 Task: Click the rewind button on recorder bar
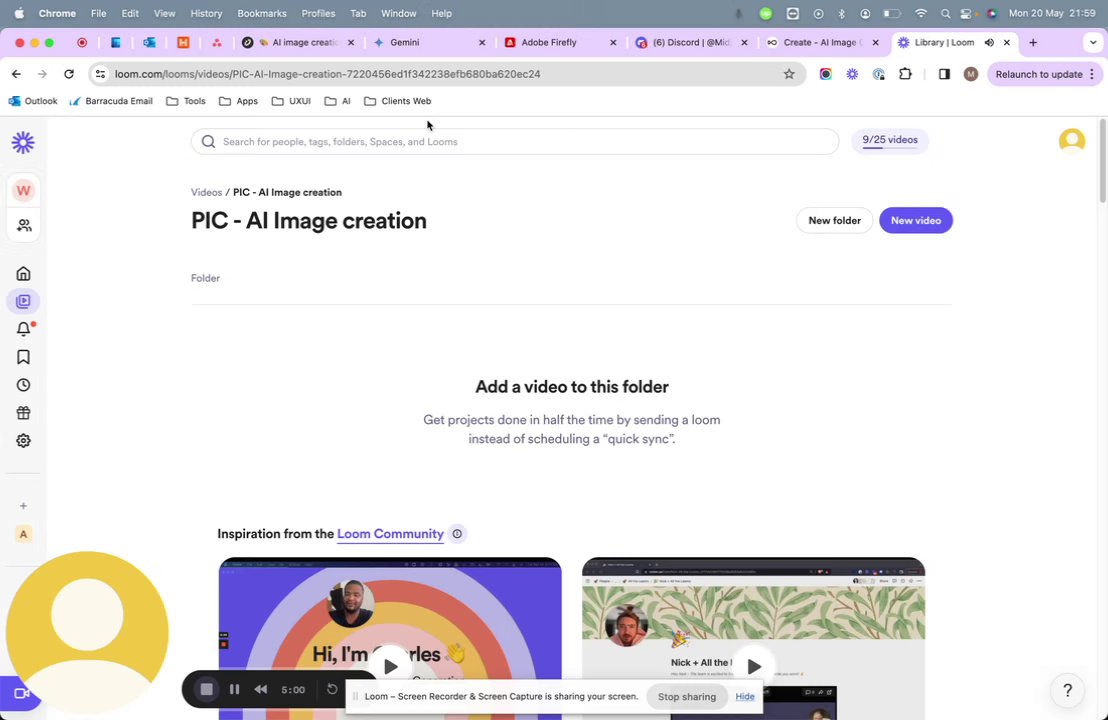click(x=261, y=689)
